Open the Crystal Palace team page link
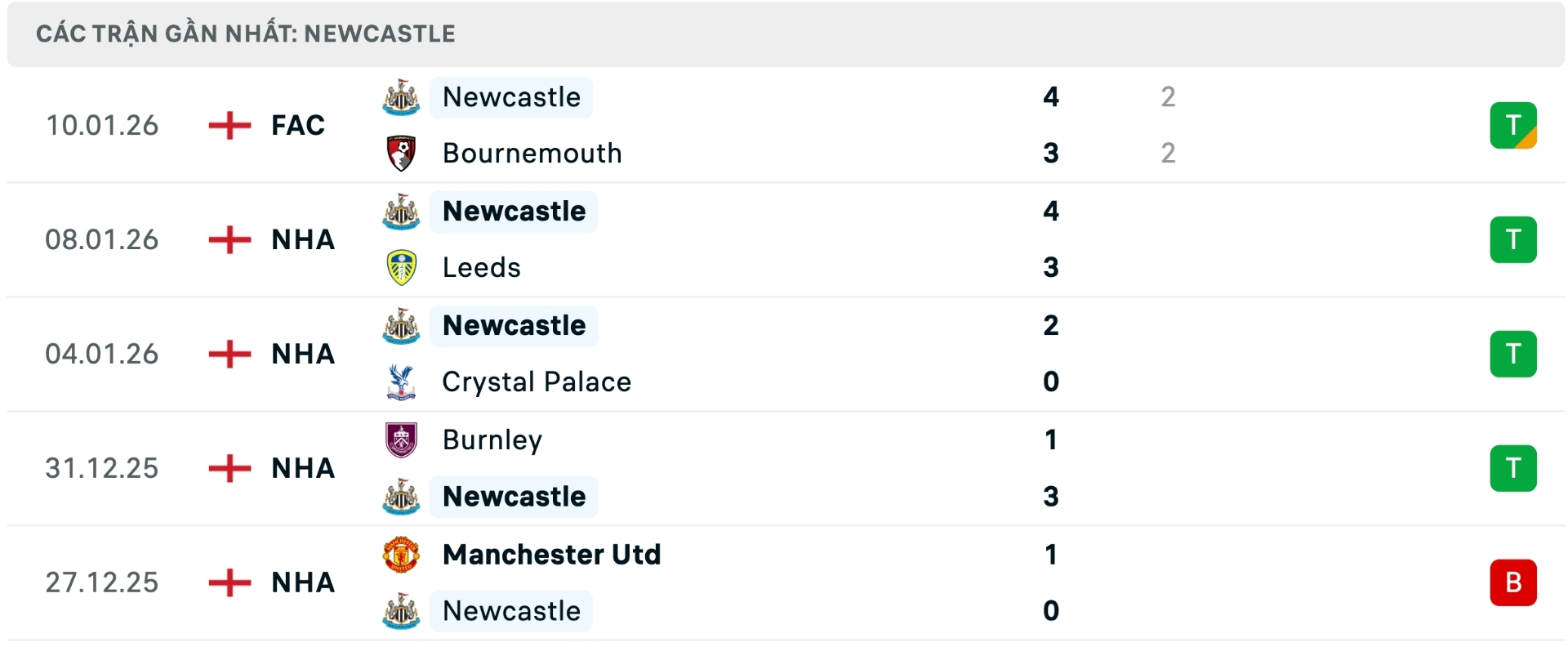 pos(536,382)
